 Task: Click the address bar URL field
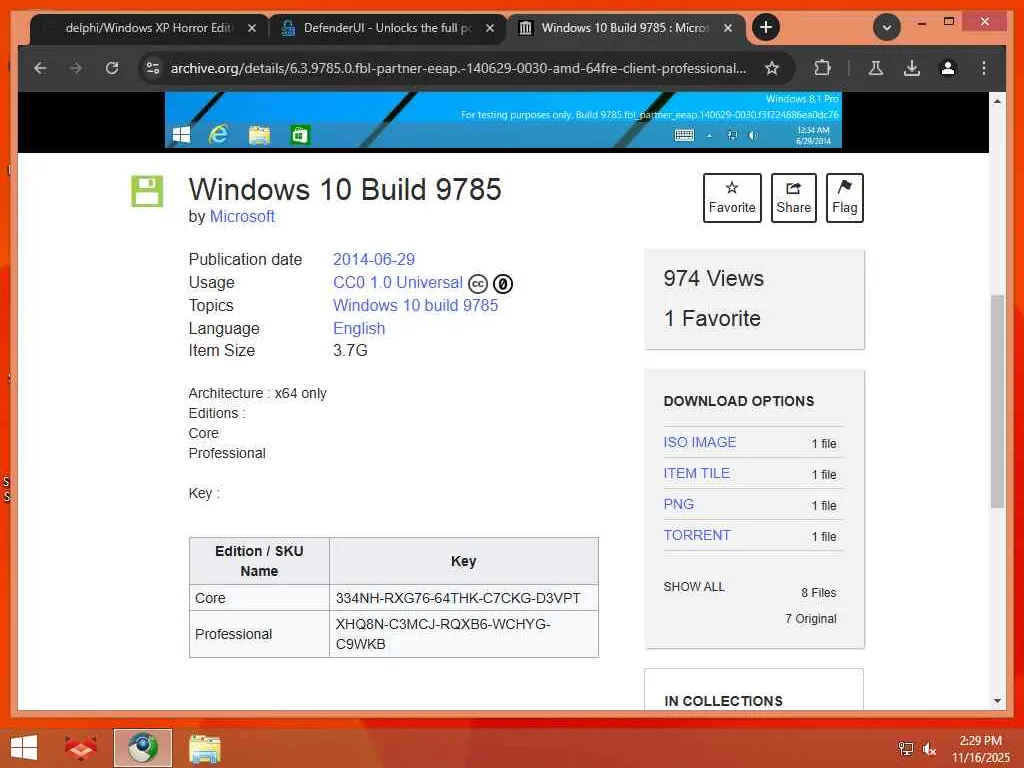pyautogui.click(x=458, y=68)
